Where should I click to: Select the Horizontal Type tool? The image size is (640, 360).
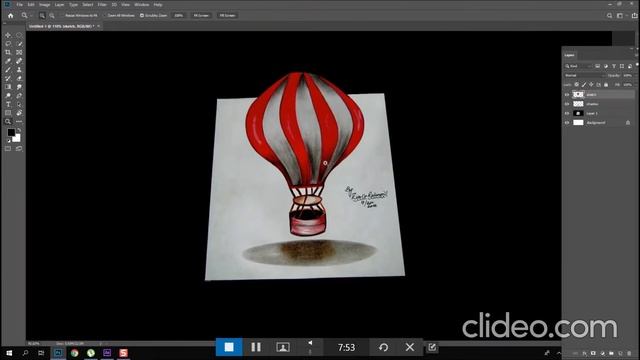[x=8, y=104]
